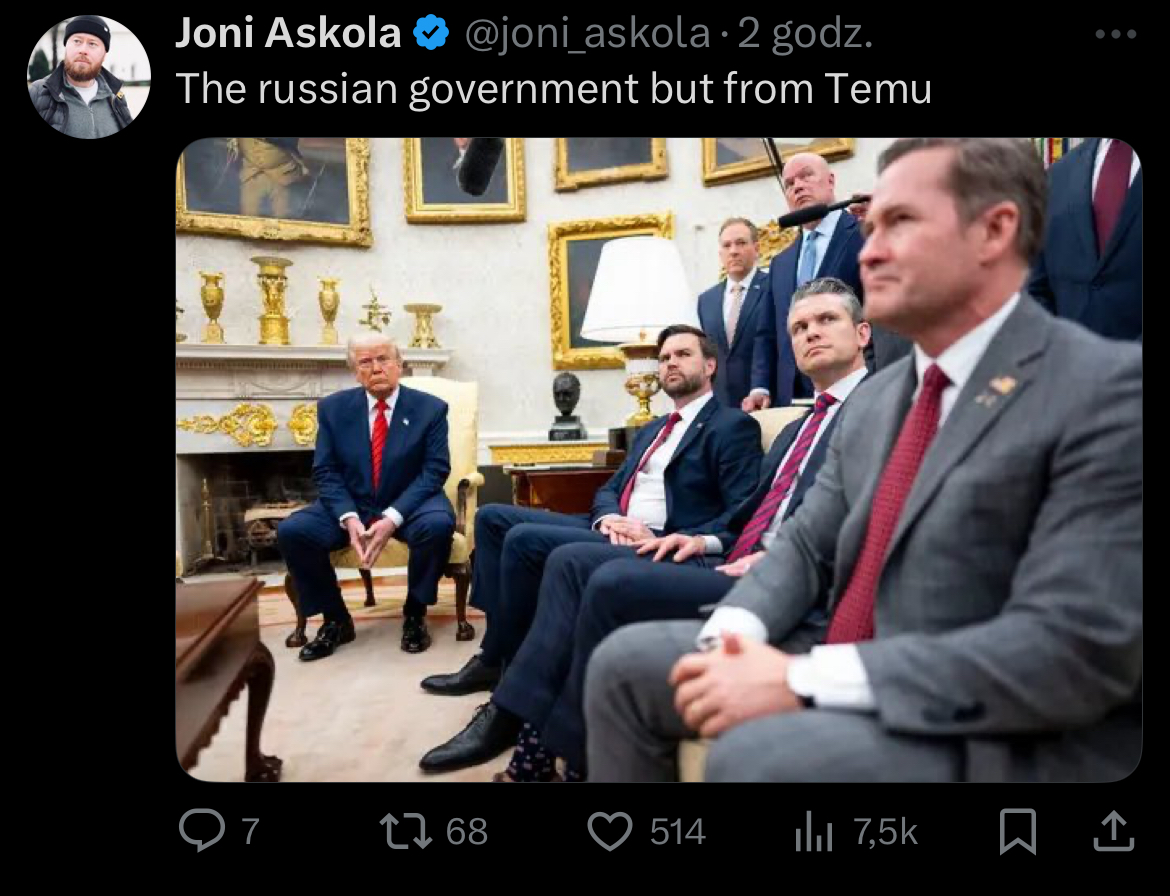1170x896 pixels.
Task: Click the reply count number 7
Action: [251, 831]
